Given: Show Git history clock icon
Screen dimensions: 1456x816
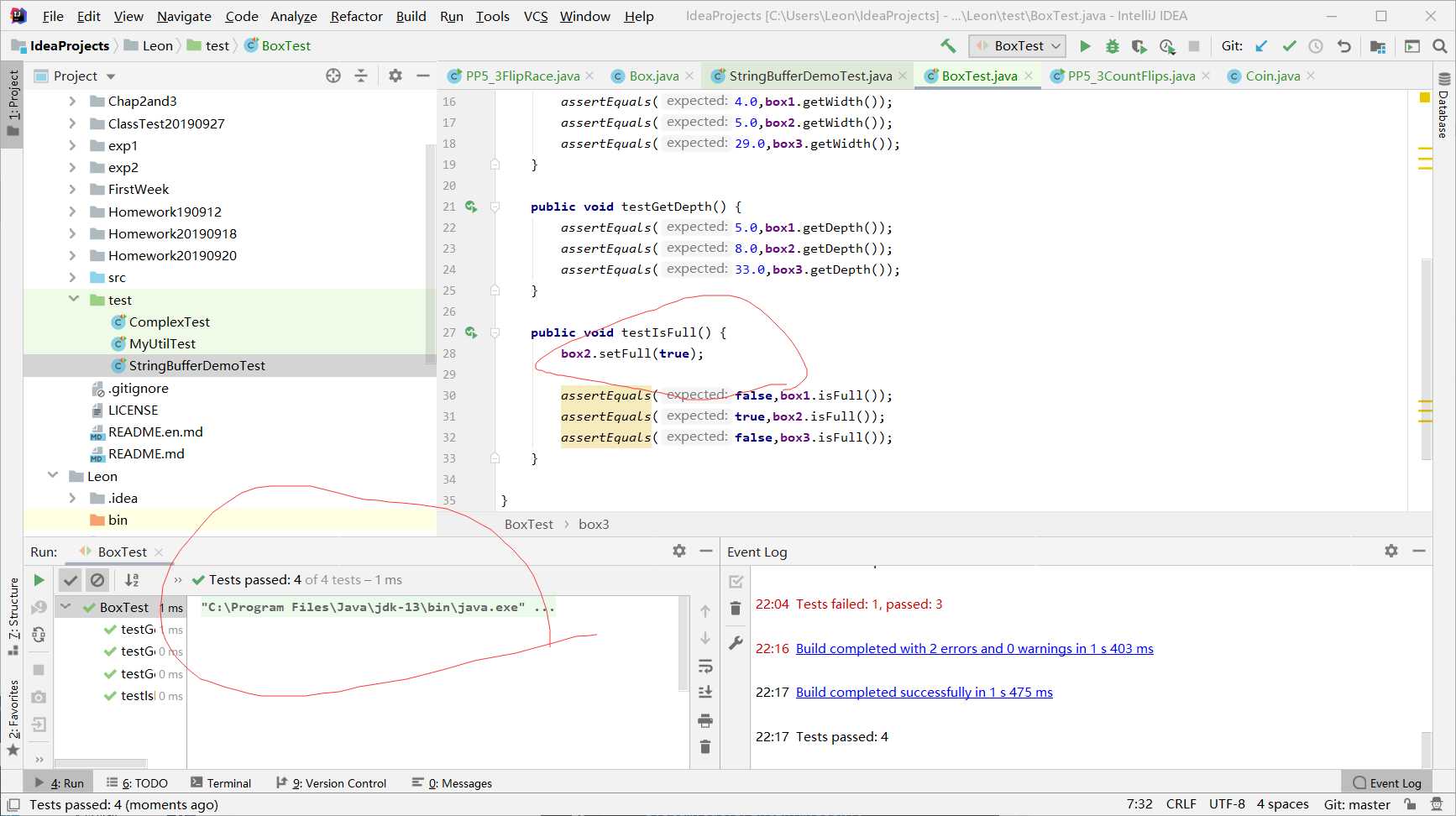Looking at the screenshot, I should (1316, 46).
